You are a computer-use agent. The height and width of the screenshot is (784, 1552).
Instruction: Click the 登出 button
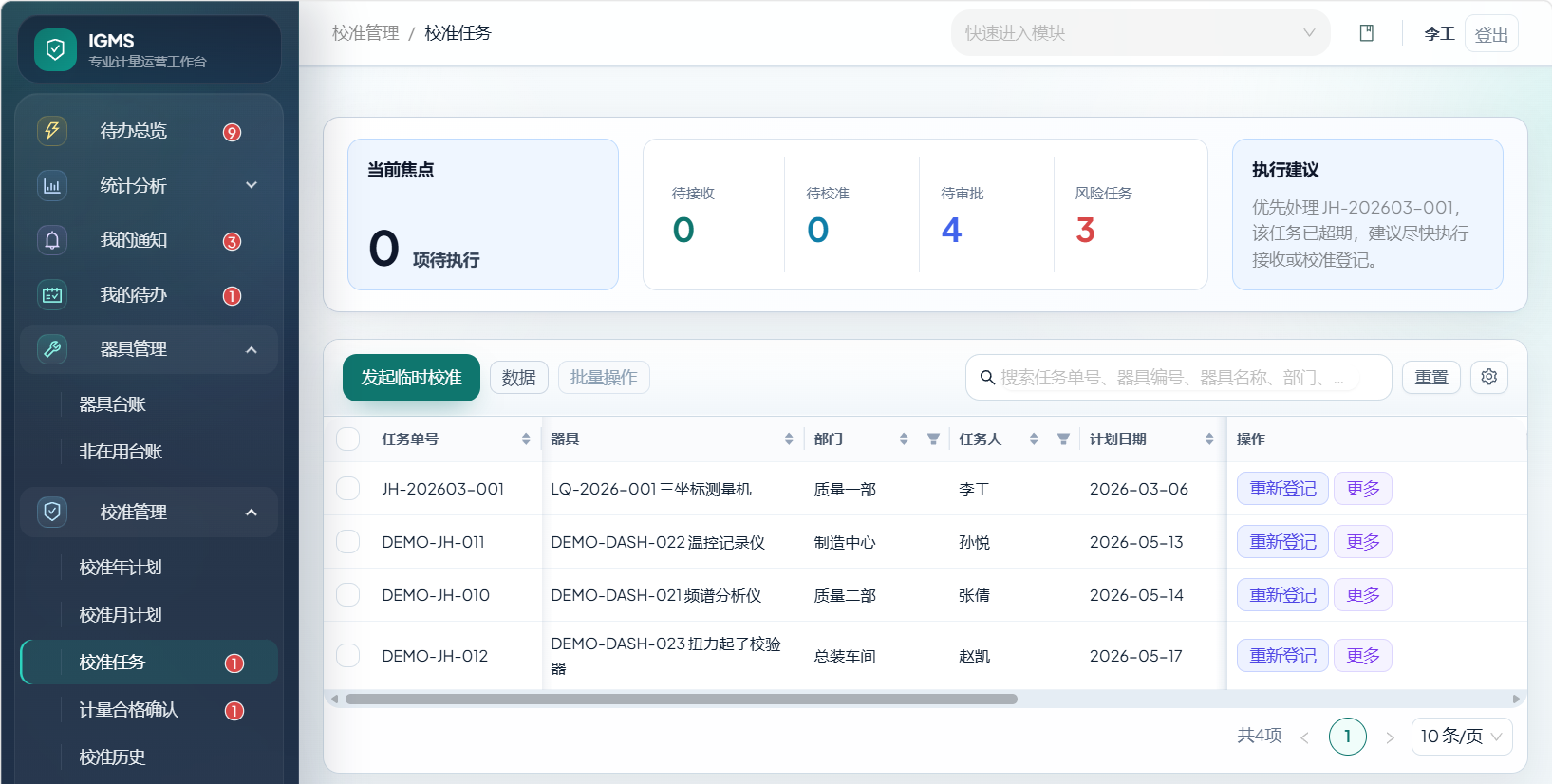(1491, 34)
